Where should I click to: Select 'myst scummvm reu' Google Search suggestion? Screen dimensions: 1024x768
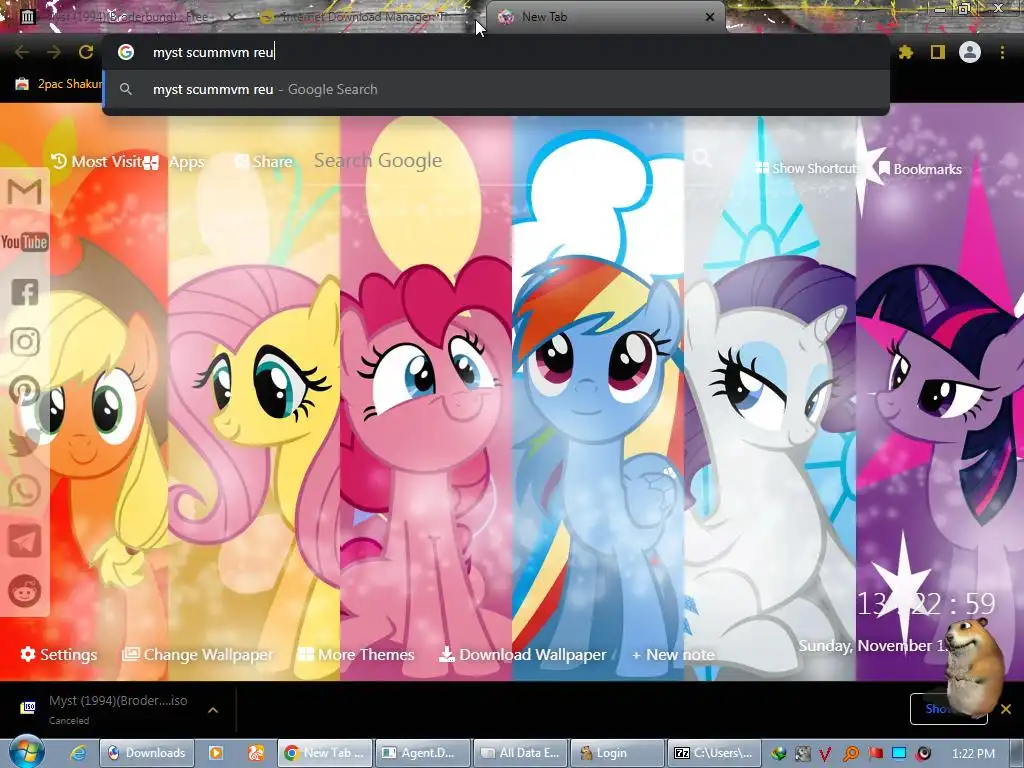click(496, 89)
